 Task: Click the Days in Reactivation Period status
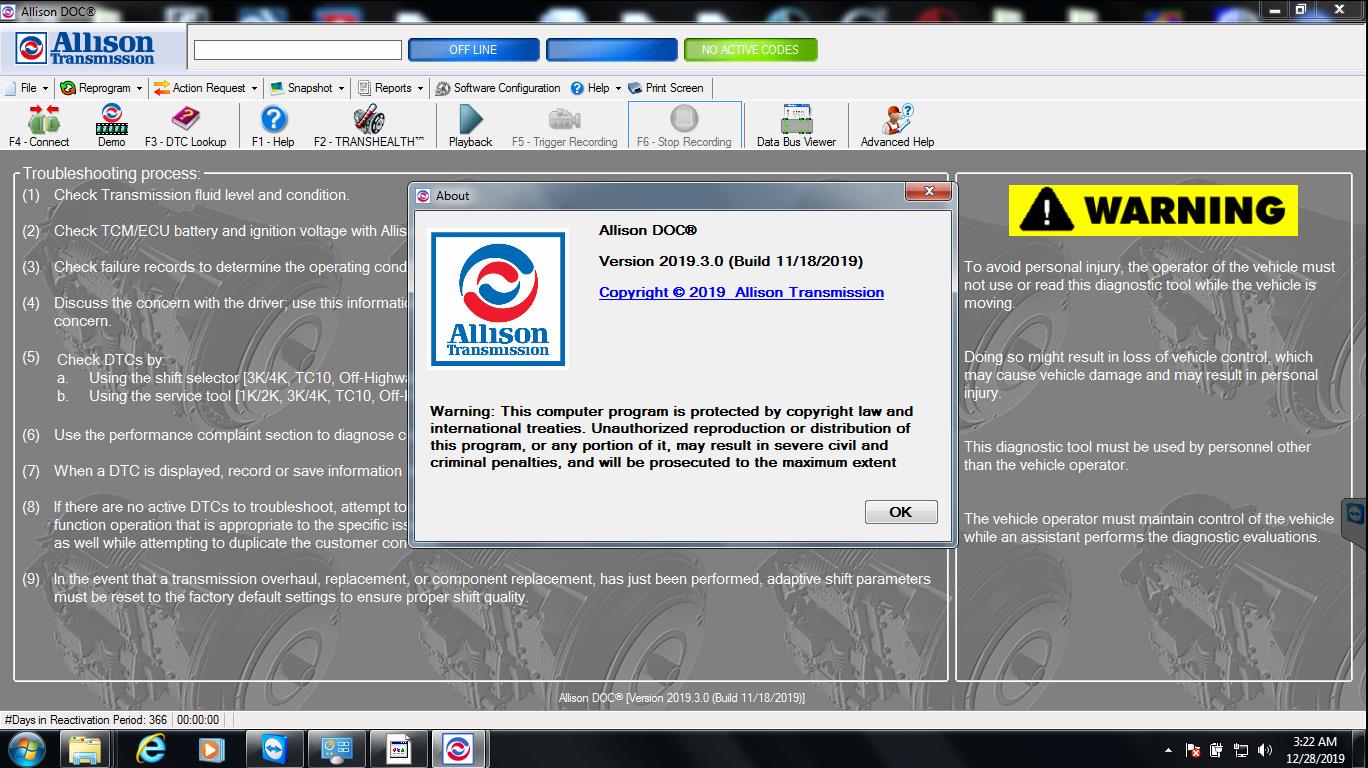tap(86, 720)
